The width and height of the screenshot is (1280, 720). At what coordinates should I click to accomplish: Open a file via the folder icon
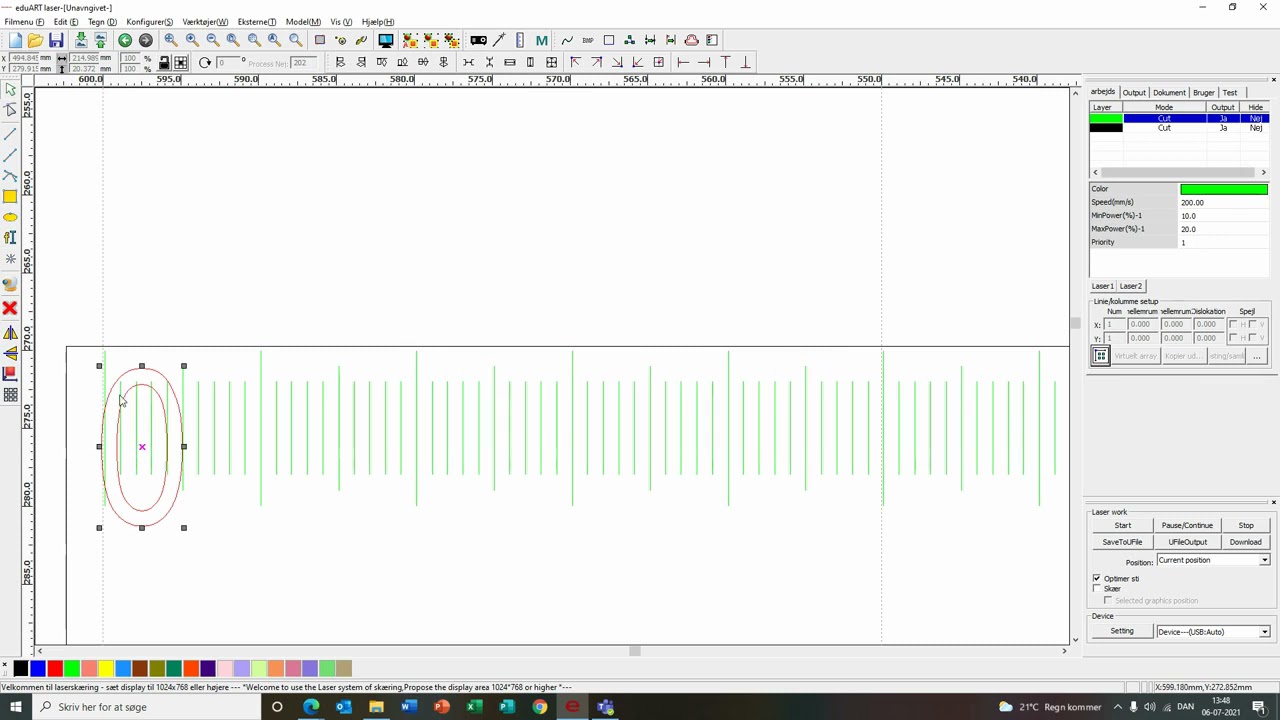point(35,40)
